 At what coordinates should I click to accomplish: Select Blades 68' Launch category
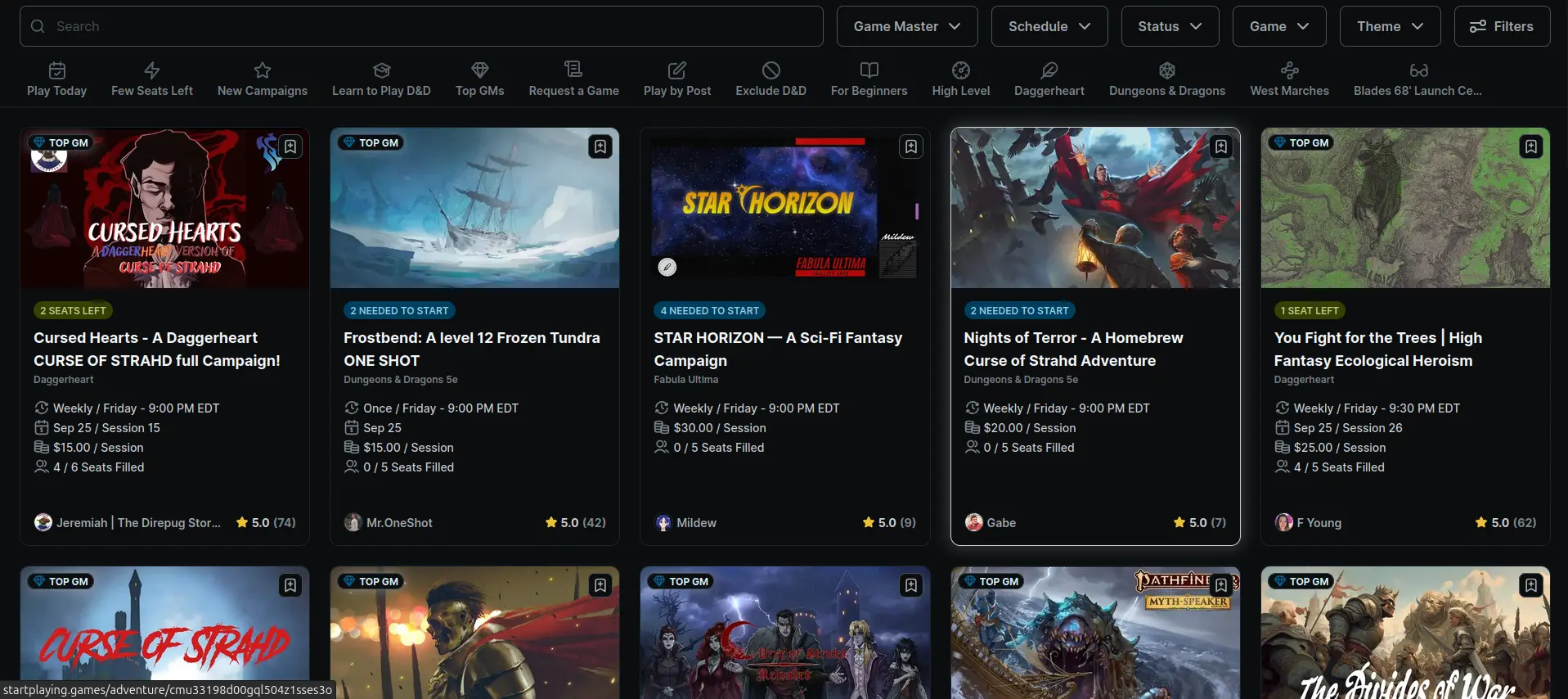[x=1417, y=79]
